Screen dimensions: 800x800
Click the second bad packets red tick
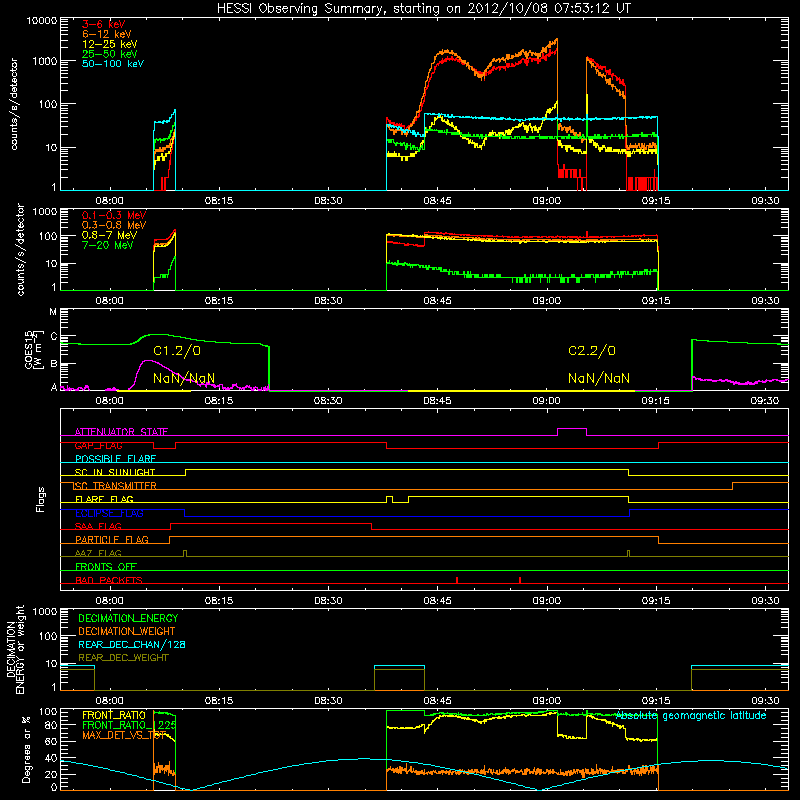[x=520, y=580]
